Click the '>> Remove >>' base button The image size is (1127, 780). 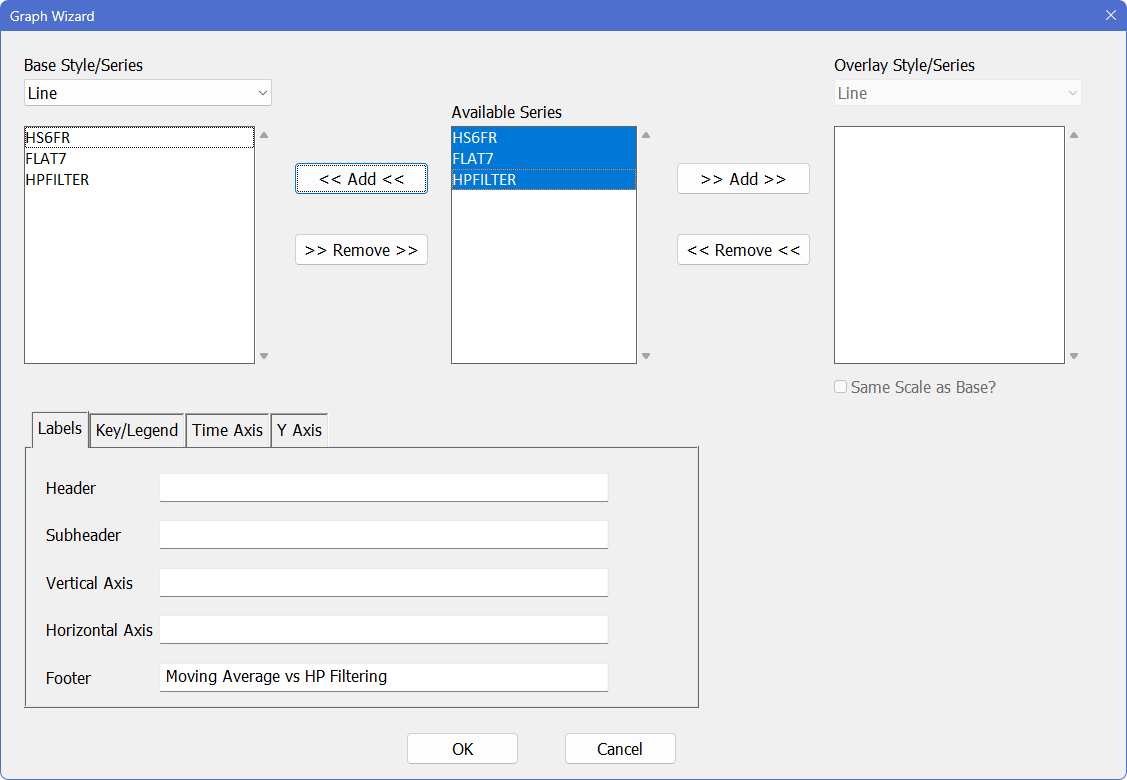361,250
